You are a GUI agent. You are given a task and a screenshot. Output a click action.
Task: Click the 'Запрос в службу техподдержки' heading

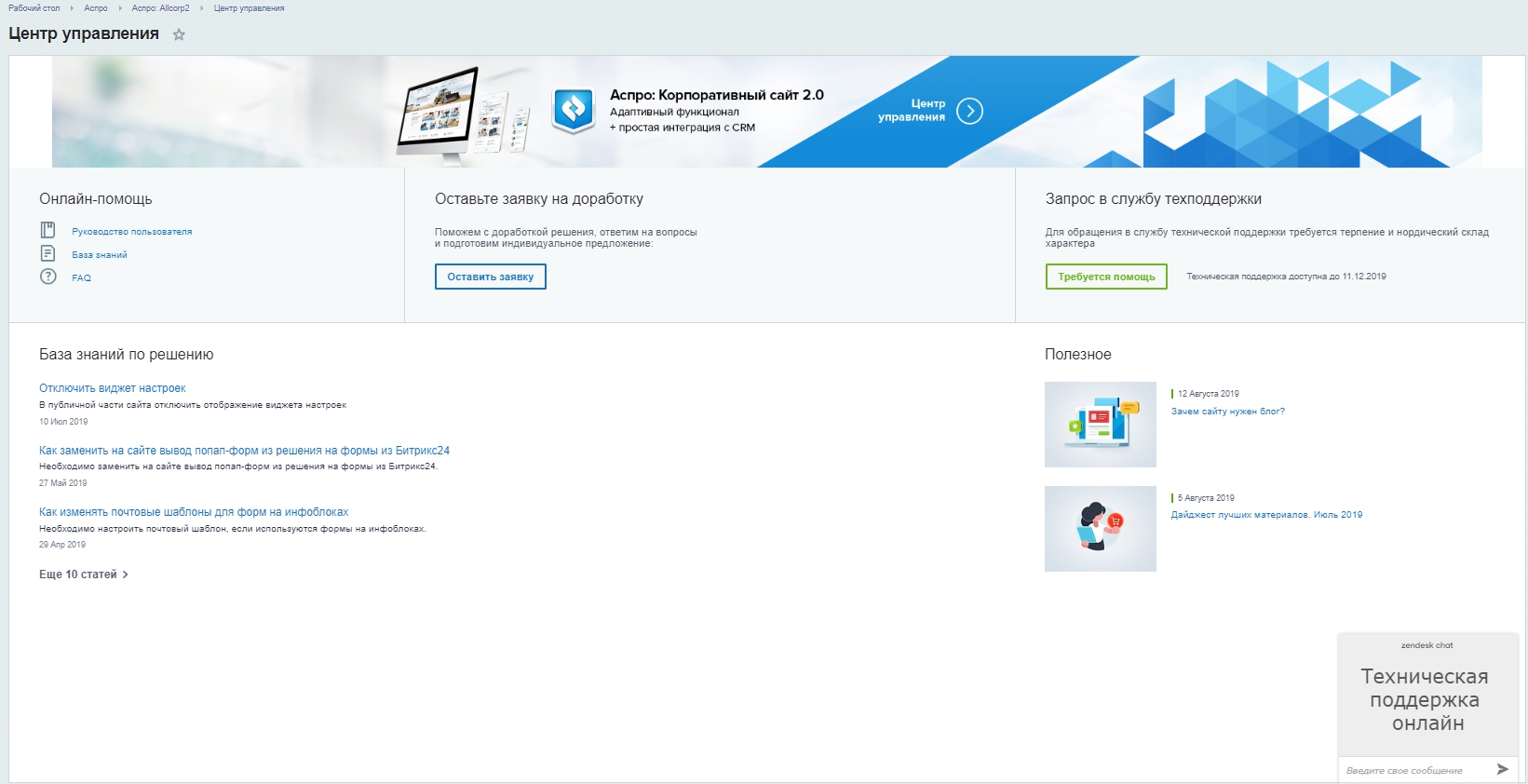click(1154, 199)
